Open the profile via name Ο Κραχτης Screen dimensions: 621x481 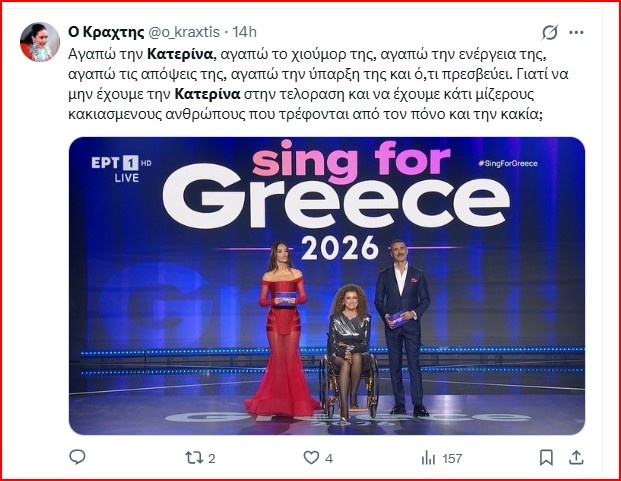point(101,31)
